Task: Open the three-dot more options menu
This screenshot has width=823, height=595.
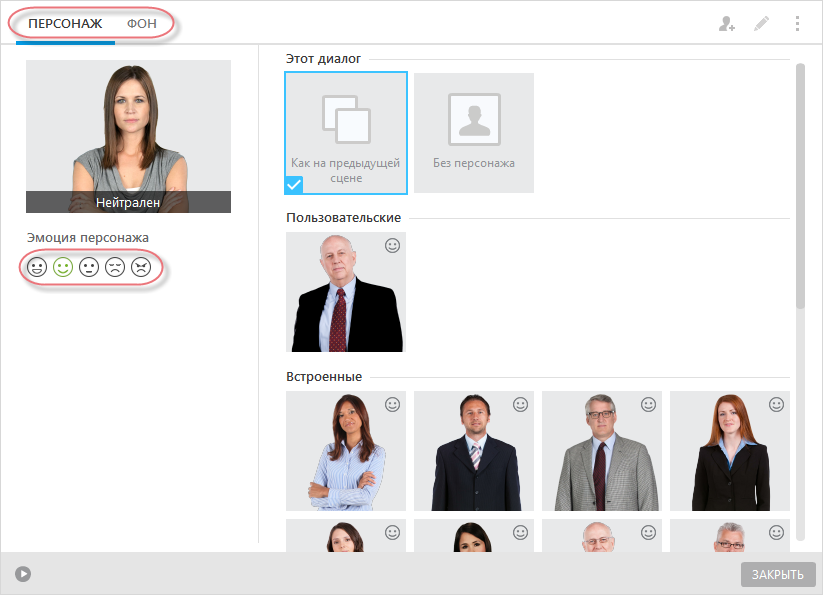Action: pyautogui.click(x=797, y=24)
